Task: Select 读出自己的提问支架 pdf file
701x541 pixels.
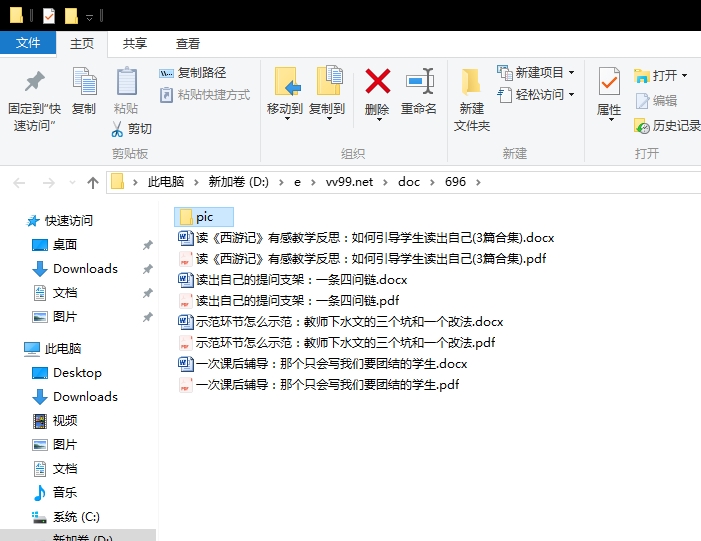Action: tap(289, 301)
